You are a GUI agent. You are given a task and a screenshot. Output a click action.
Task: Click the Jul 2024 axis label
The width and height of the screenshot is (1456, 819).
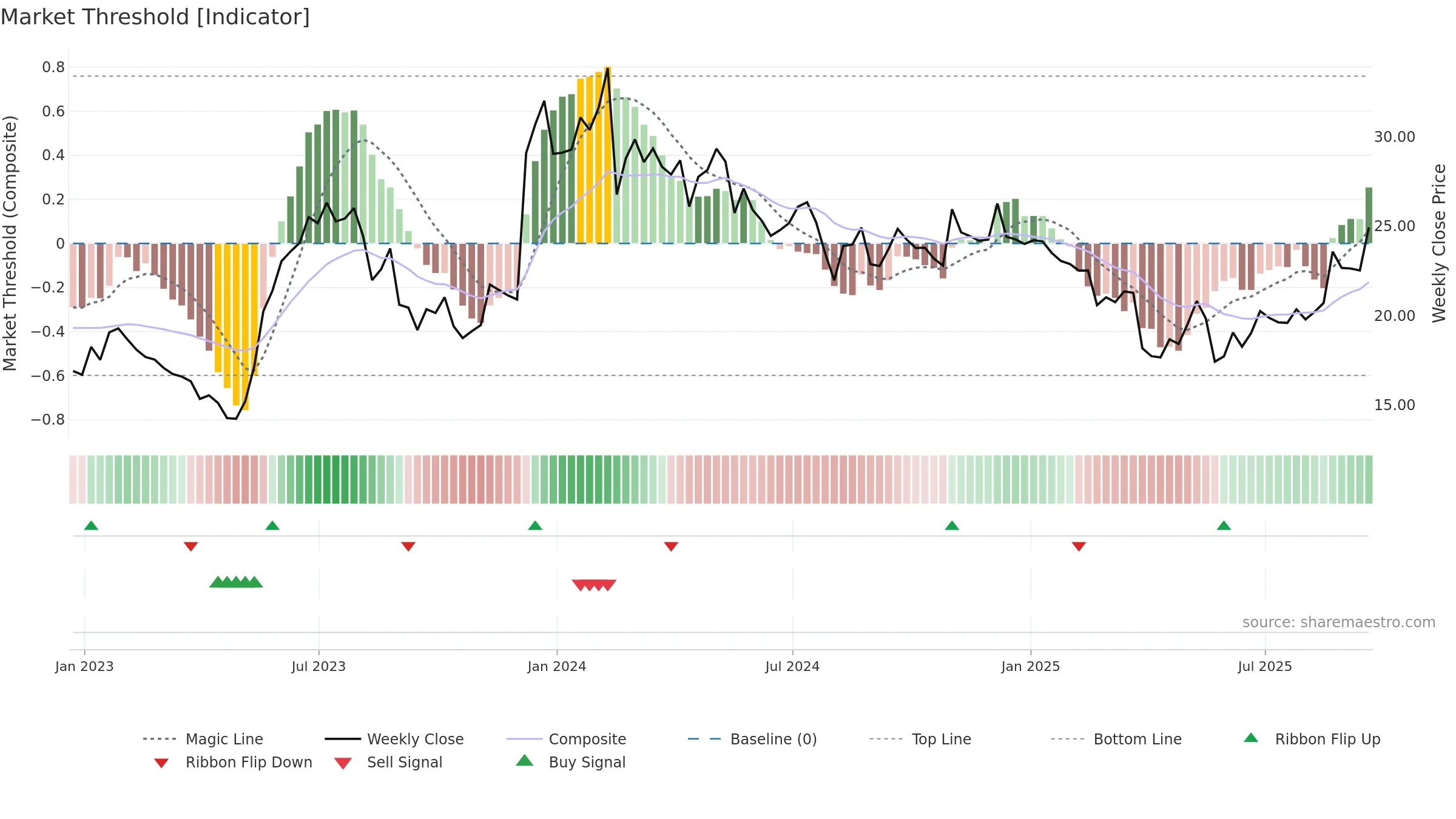click(x=792, y=666)
